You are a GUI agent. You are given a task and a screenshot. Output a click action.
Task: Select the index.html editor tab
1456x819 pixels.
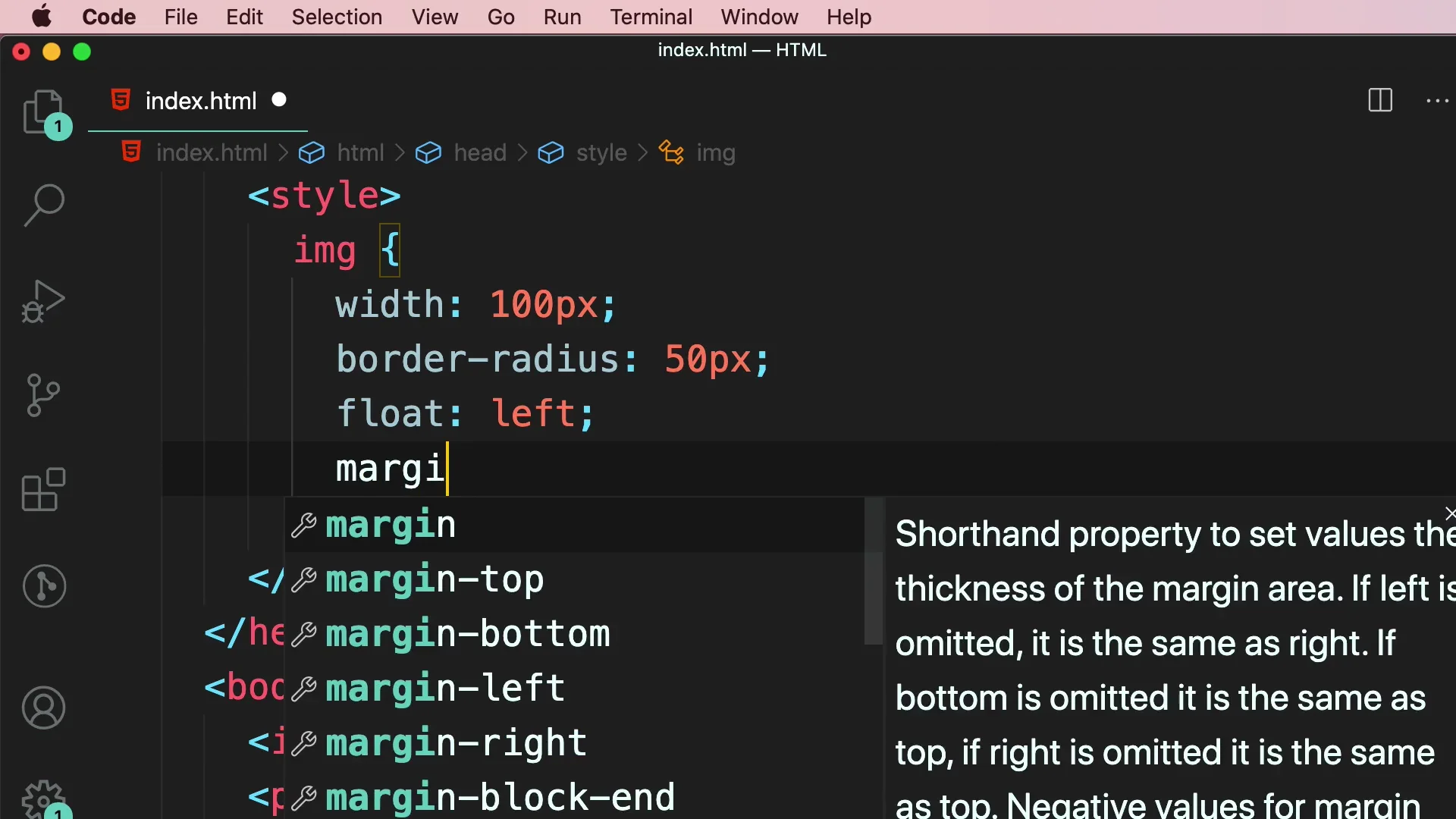pos(199,100)
